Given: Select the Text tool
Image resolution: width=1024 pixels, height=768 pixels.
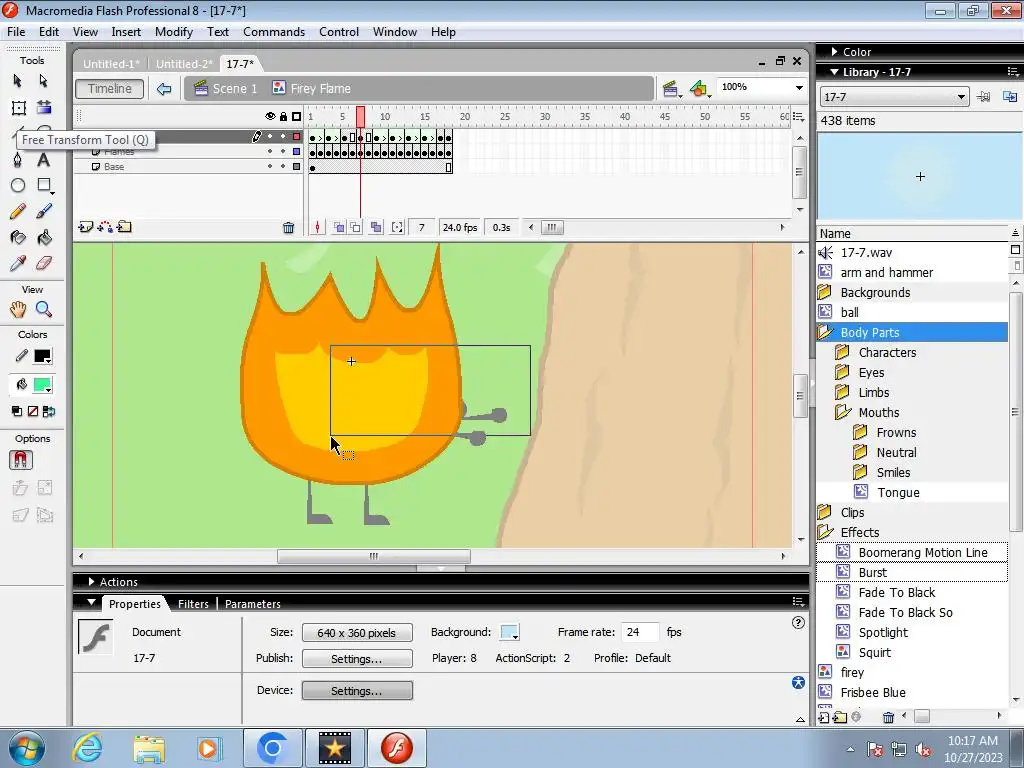Looking at the screenshot, I should pos(44,159).
